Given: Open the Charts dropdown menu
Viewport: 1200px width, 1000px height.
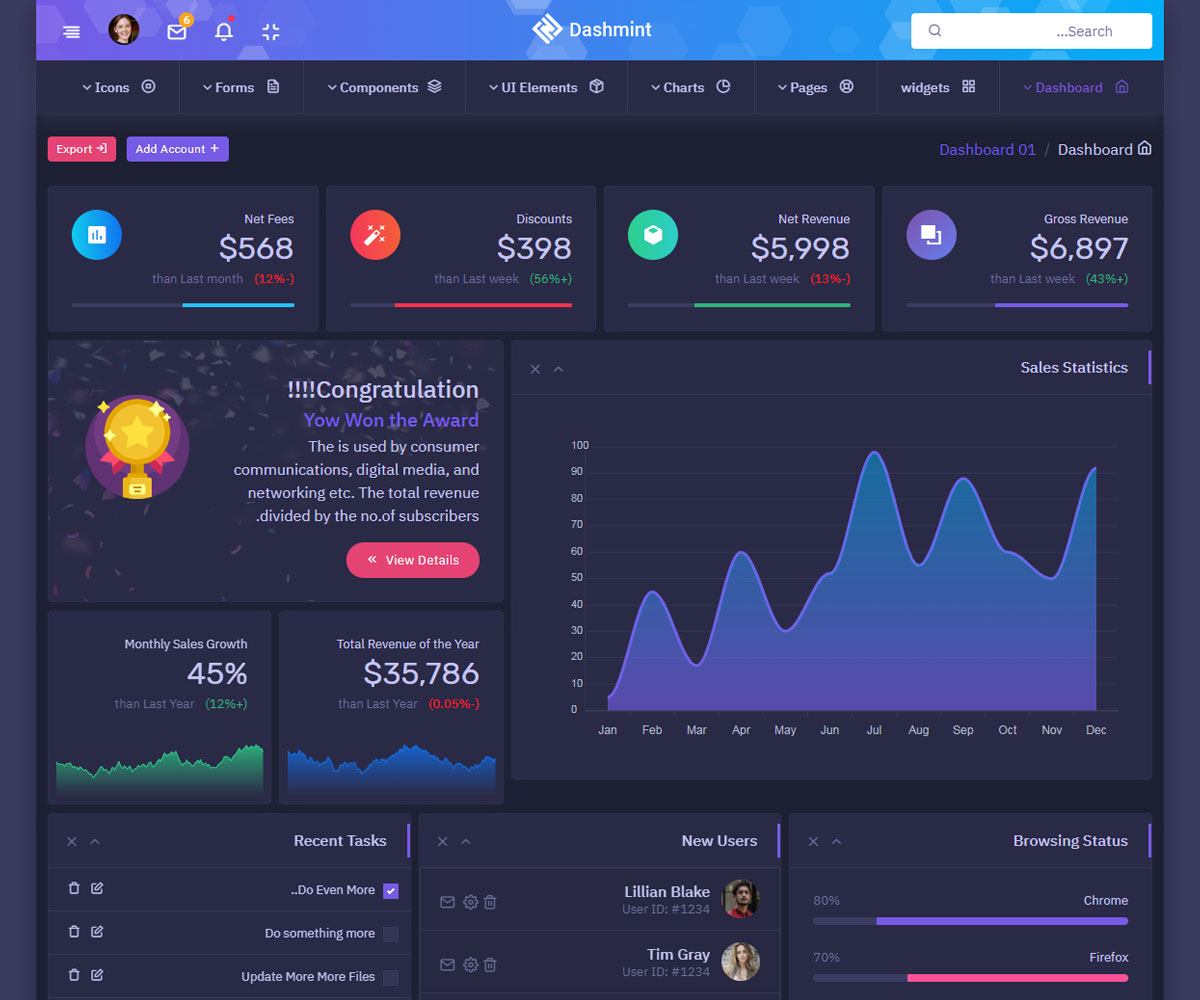Looking at the screenshot, I should click(690, 87).
